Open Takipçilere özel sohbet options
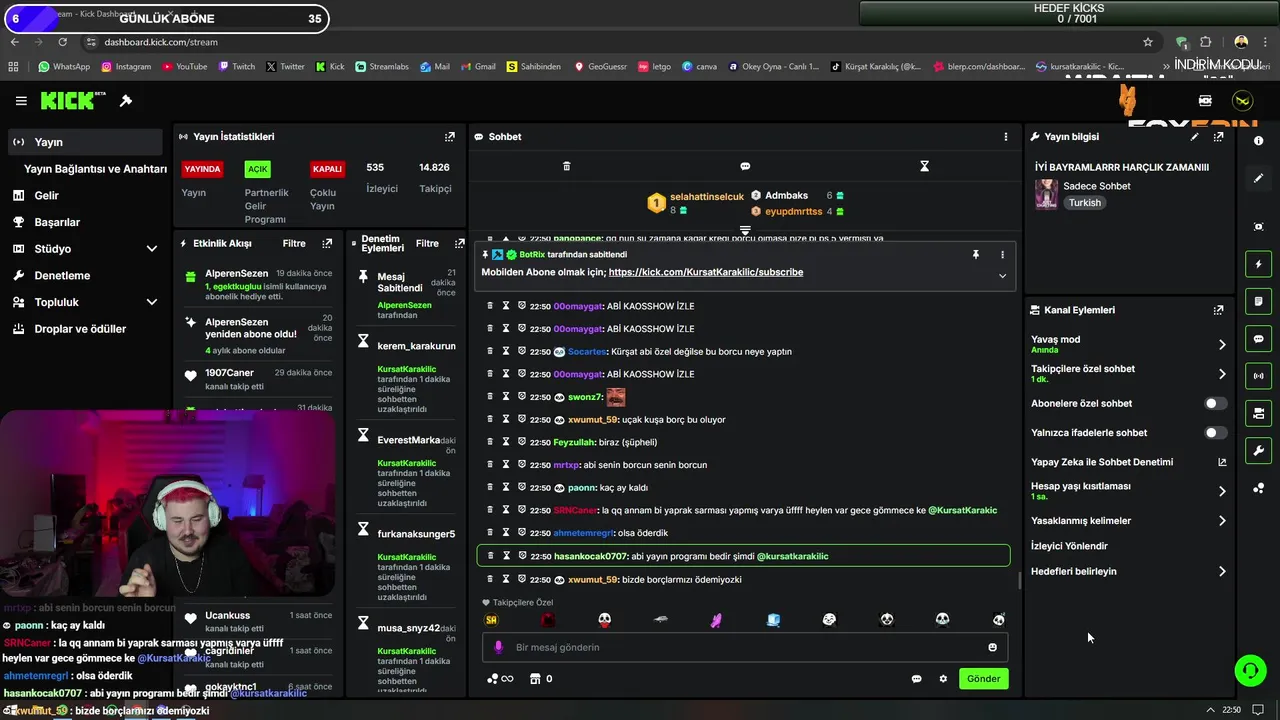 (1129, 374)
